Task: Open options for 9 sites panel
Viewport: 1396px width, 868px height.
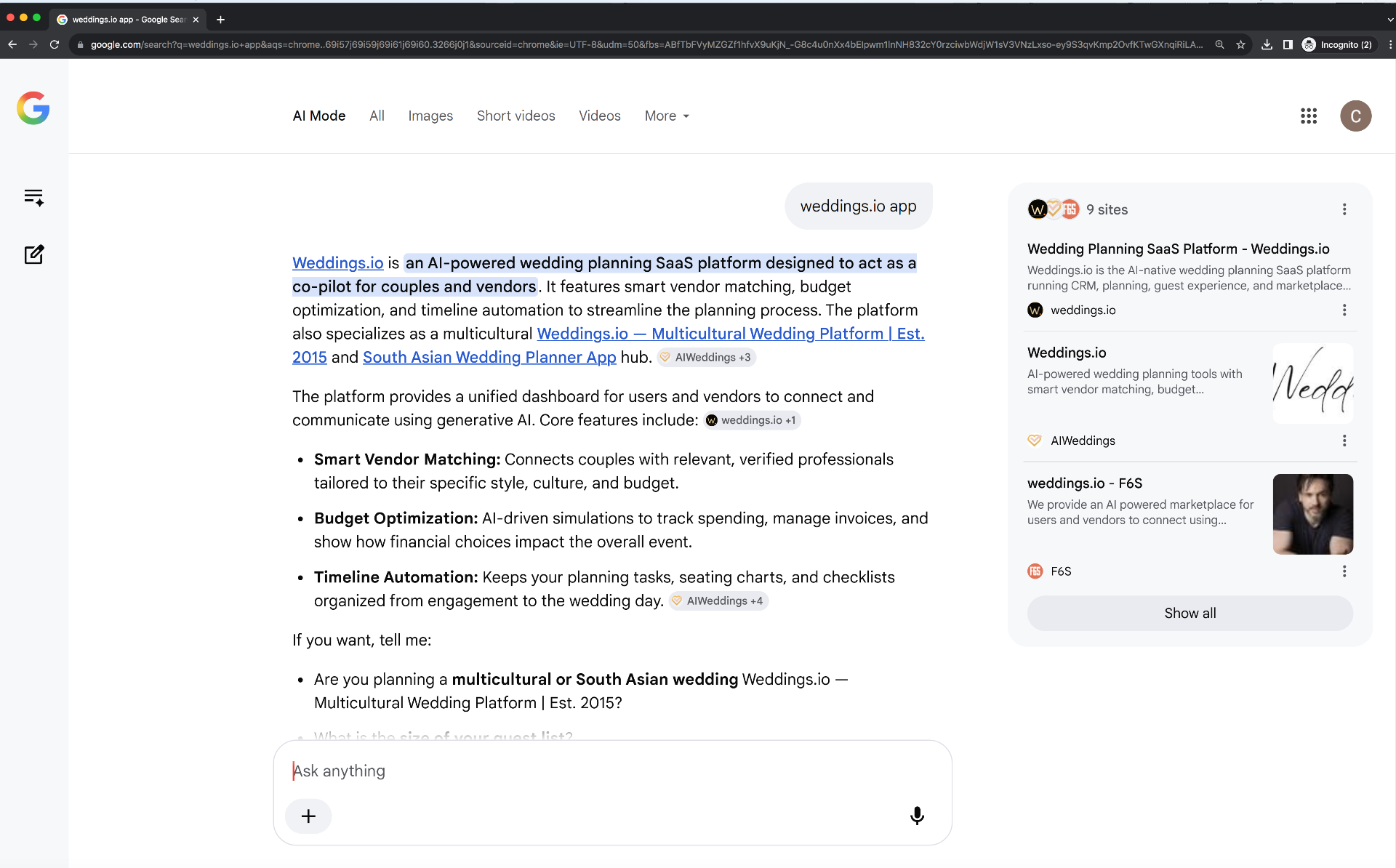Action: tap(1344, 209)
